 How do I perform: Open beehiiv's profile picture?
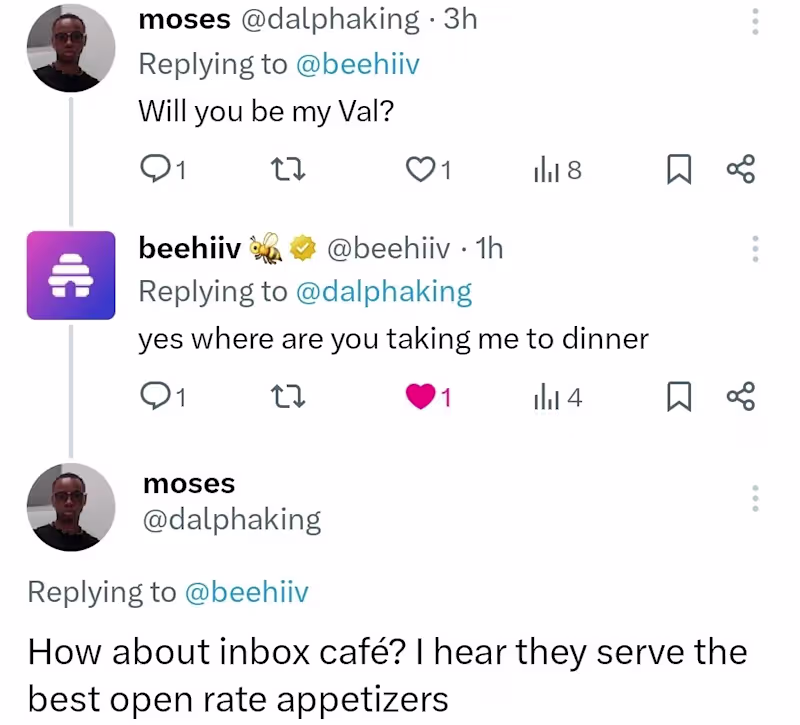pyautogui.click(x=71, y=275)
